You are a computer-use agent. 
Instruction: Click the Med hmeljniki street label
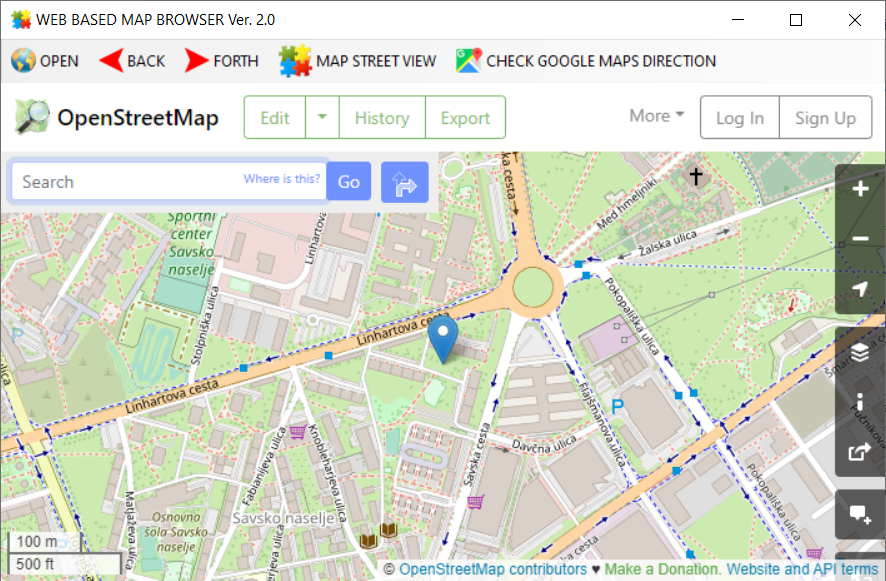coord(627,204)
